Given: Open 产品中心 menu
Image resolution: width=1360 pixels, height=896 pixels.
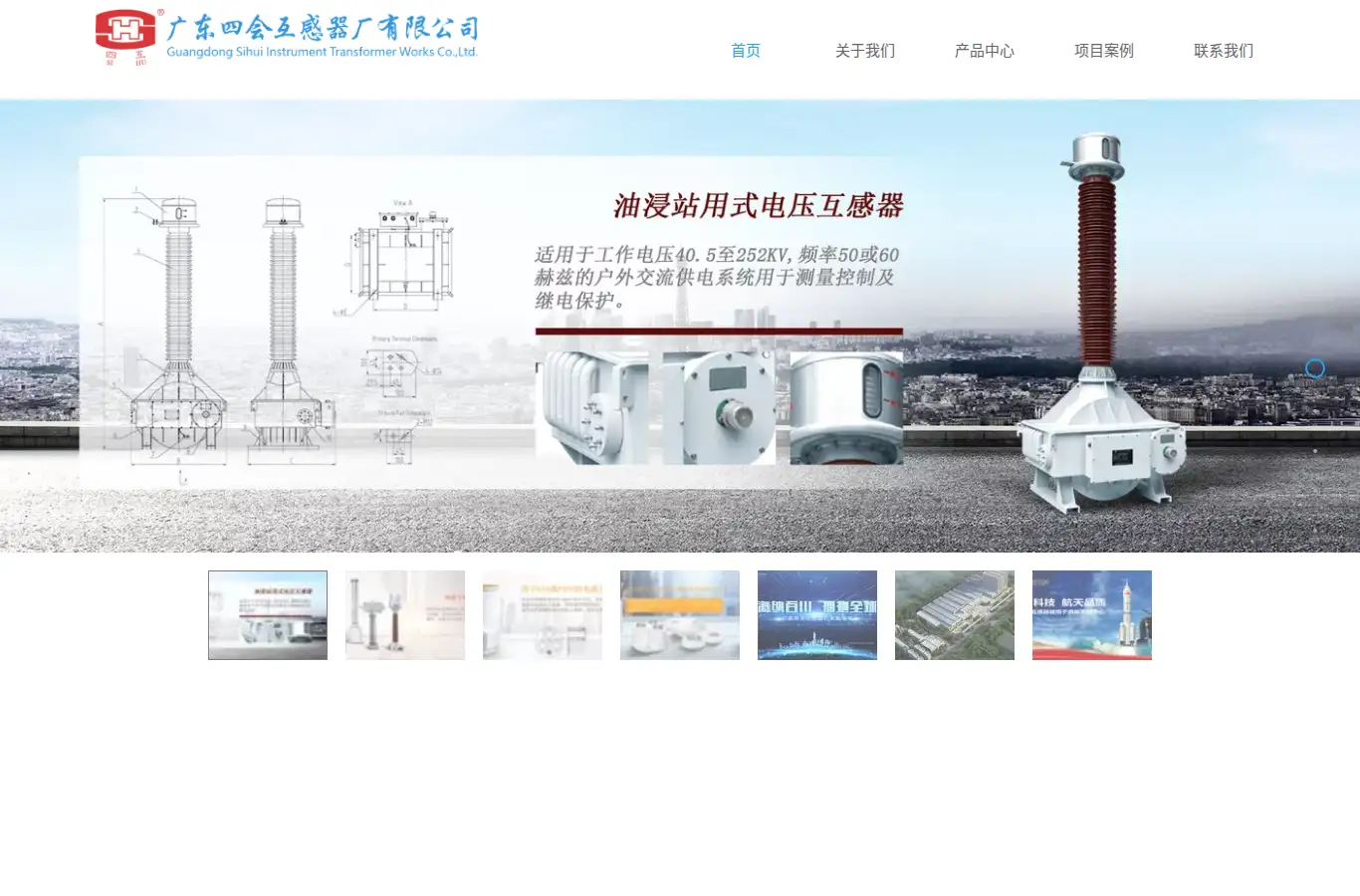Looking at the screenshot, I should 985,51.
